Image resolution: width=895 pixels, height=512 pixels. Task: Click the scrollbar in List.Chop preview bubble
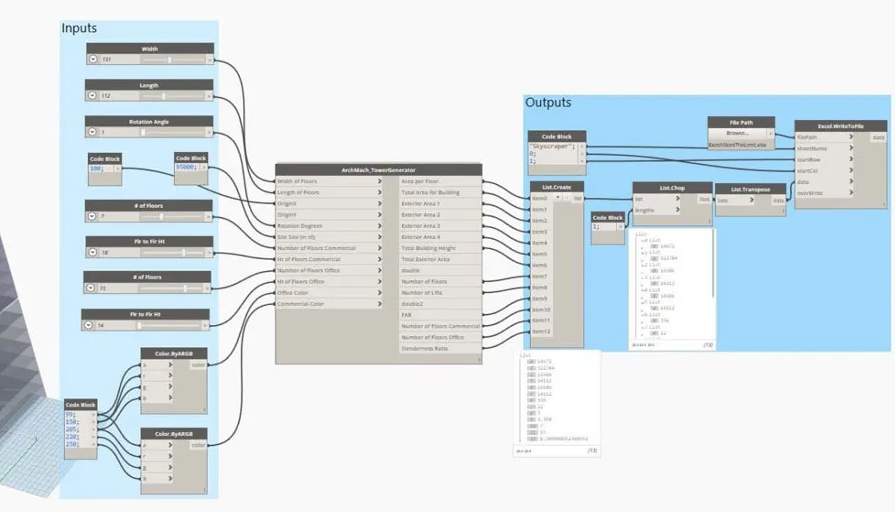tap(712, 264)
